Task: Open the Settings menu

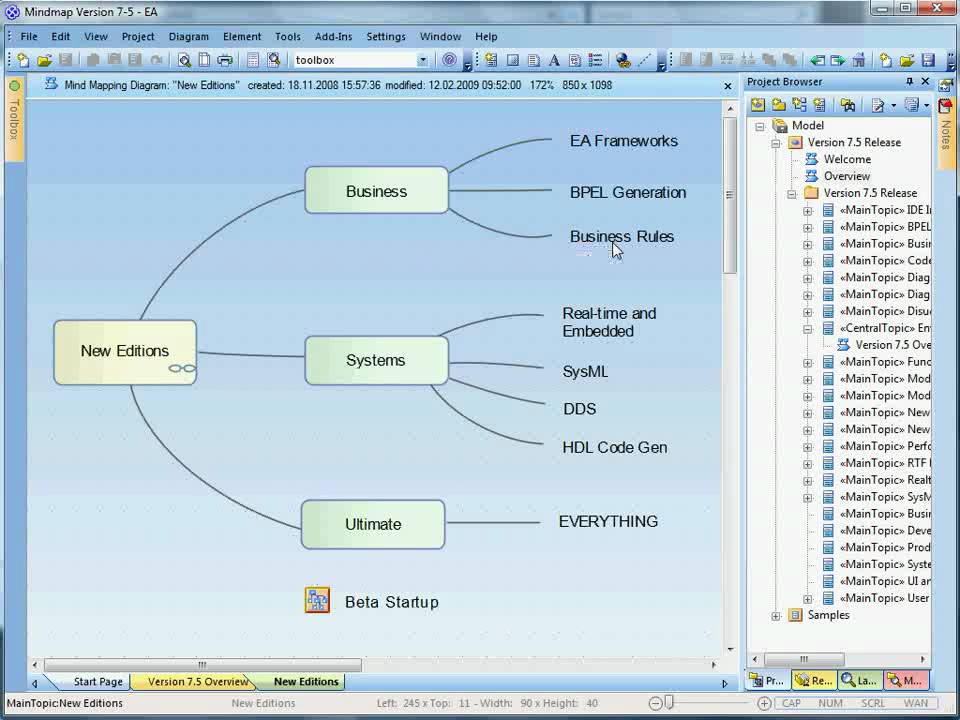Action: point(386,37)
